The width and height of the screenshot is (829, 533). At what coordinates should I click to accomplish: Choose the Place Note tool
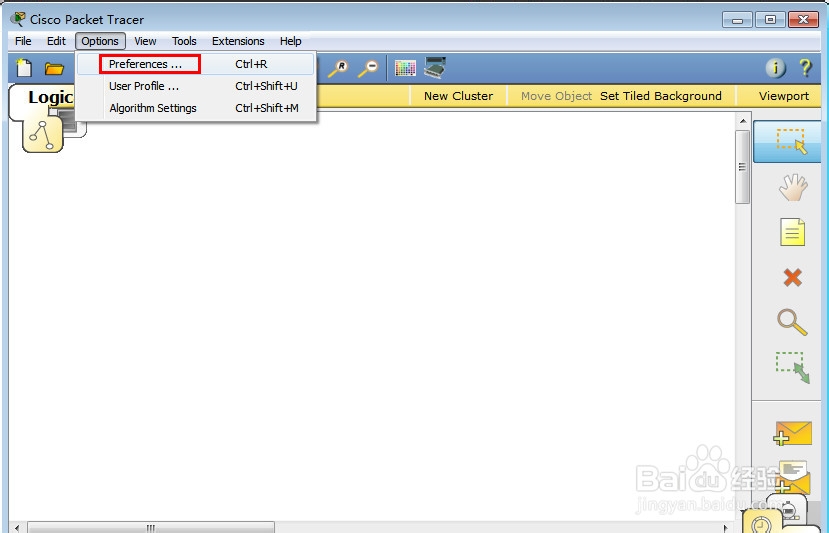pyautogui.click(x=792, y=232)
